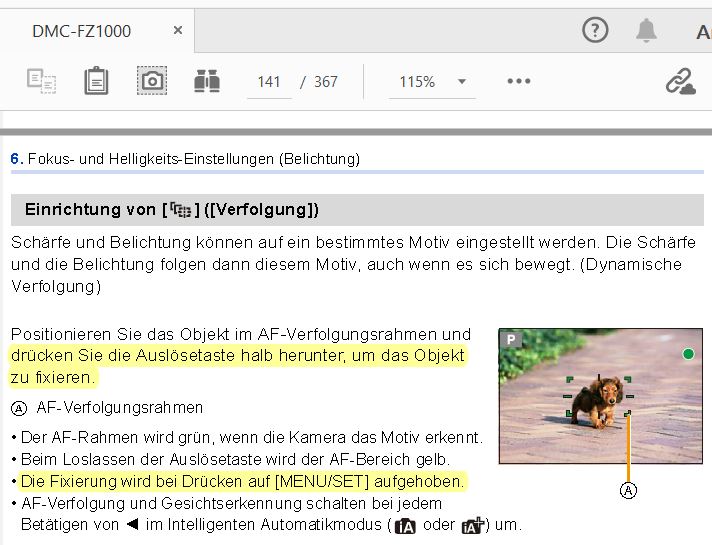Open the Help question mark icon
712x545 pixels.
[x=595, y=30]
